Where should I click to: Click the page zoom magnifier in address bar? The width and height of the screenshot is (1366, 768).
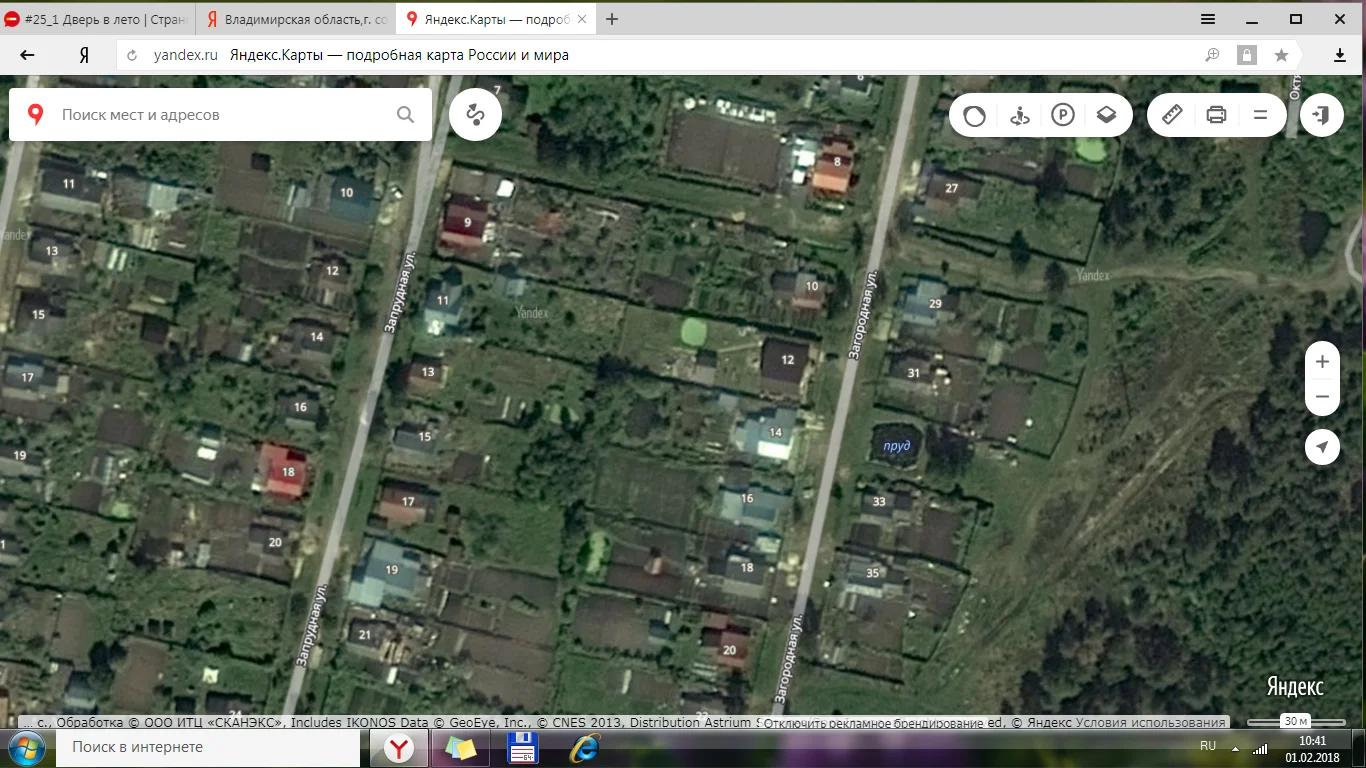coord(1212,56)
